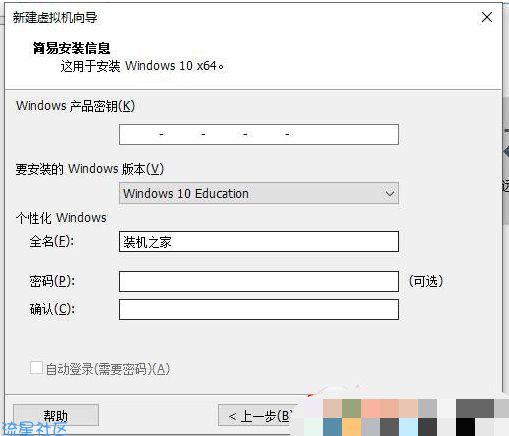Click the 确认(C) confirm password field
Viewport: 509px width, 436px height.
coord(259,309)
